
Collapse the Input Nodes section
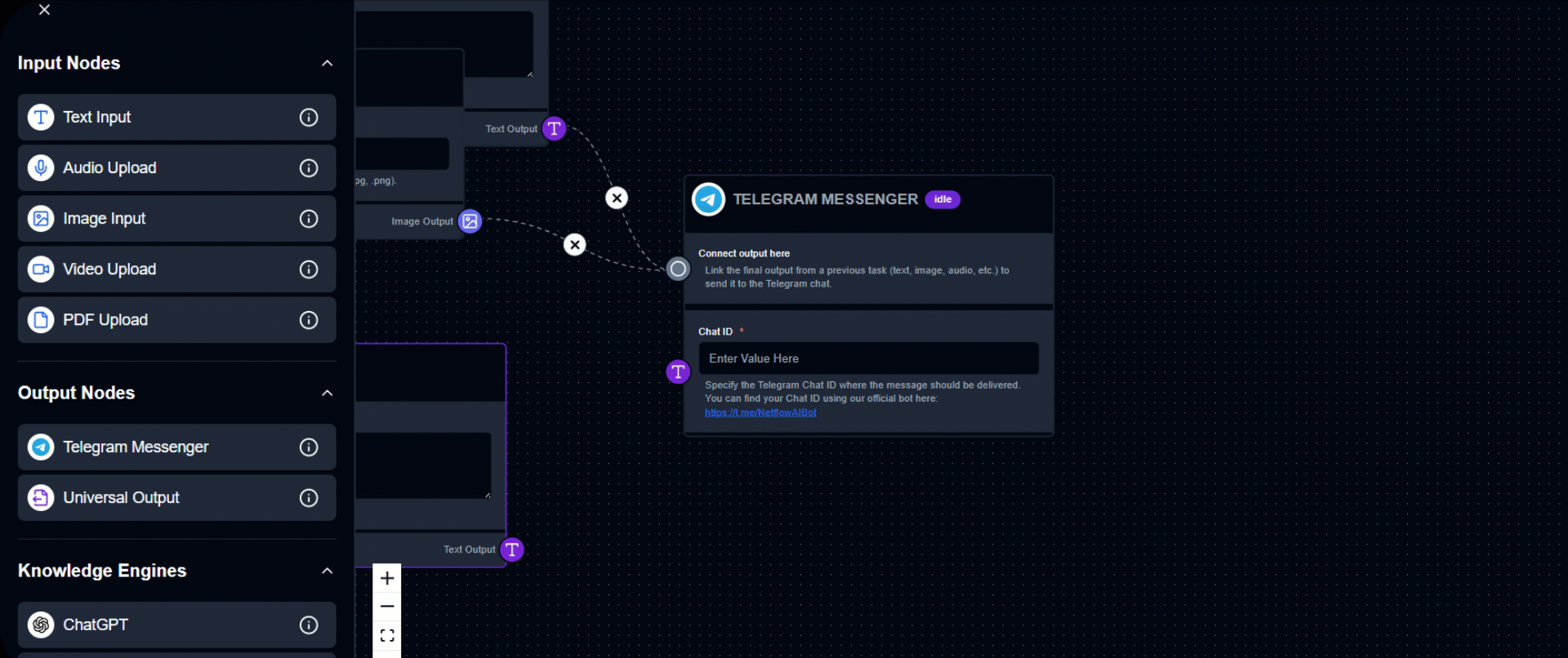coord(327,64)
